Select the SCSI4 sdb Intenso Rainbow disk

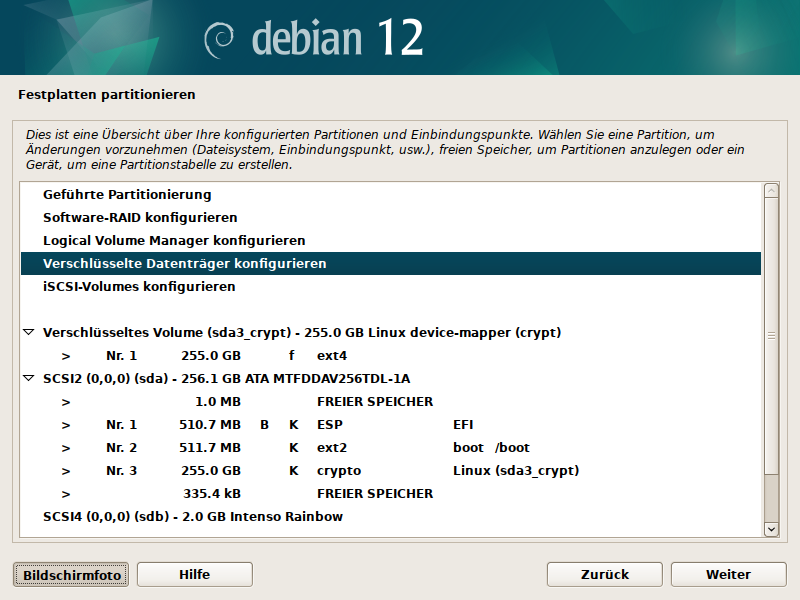[x=193, y=516]
